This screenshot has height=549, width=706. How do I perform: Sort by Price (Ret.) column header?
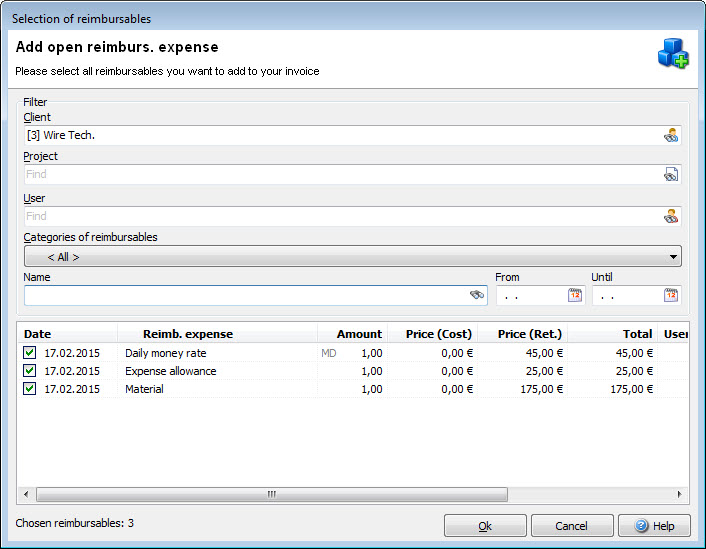click(x=523, y=334)
